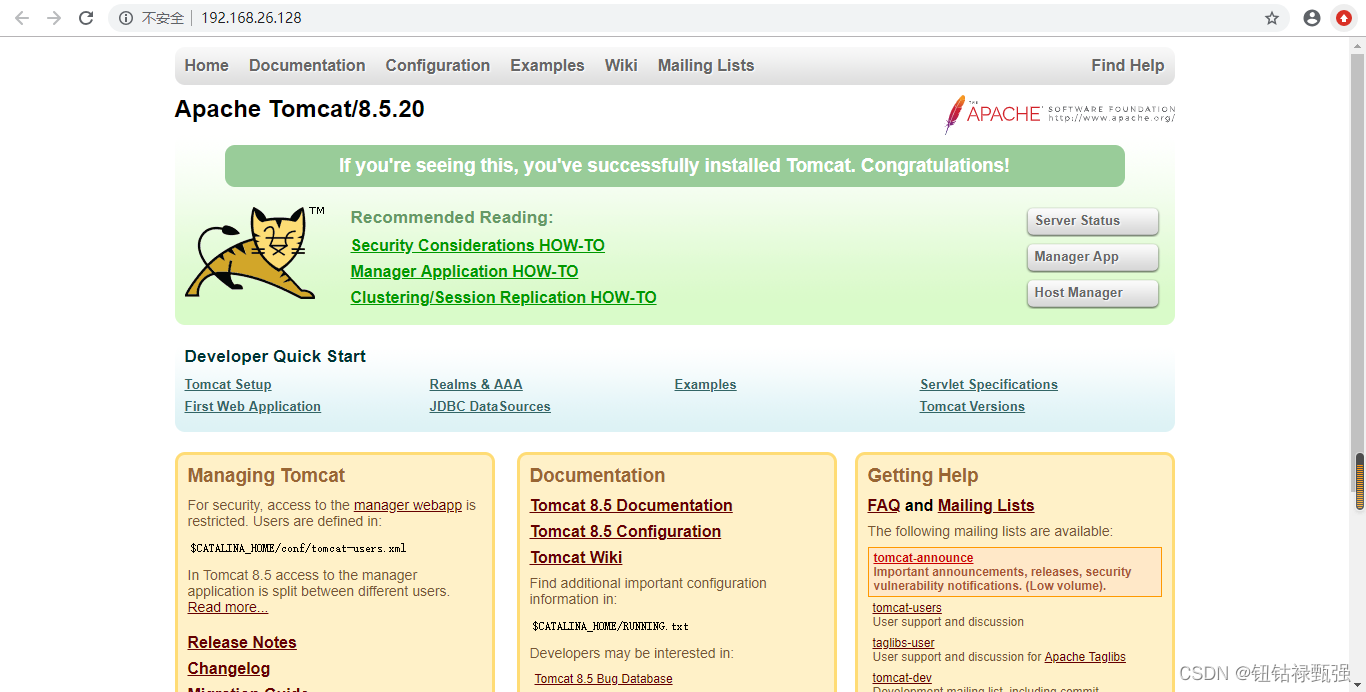Open the Tomcat Setup link
The width and height of the screenshot is (1366, 692).
click(x=228, y=384)
